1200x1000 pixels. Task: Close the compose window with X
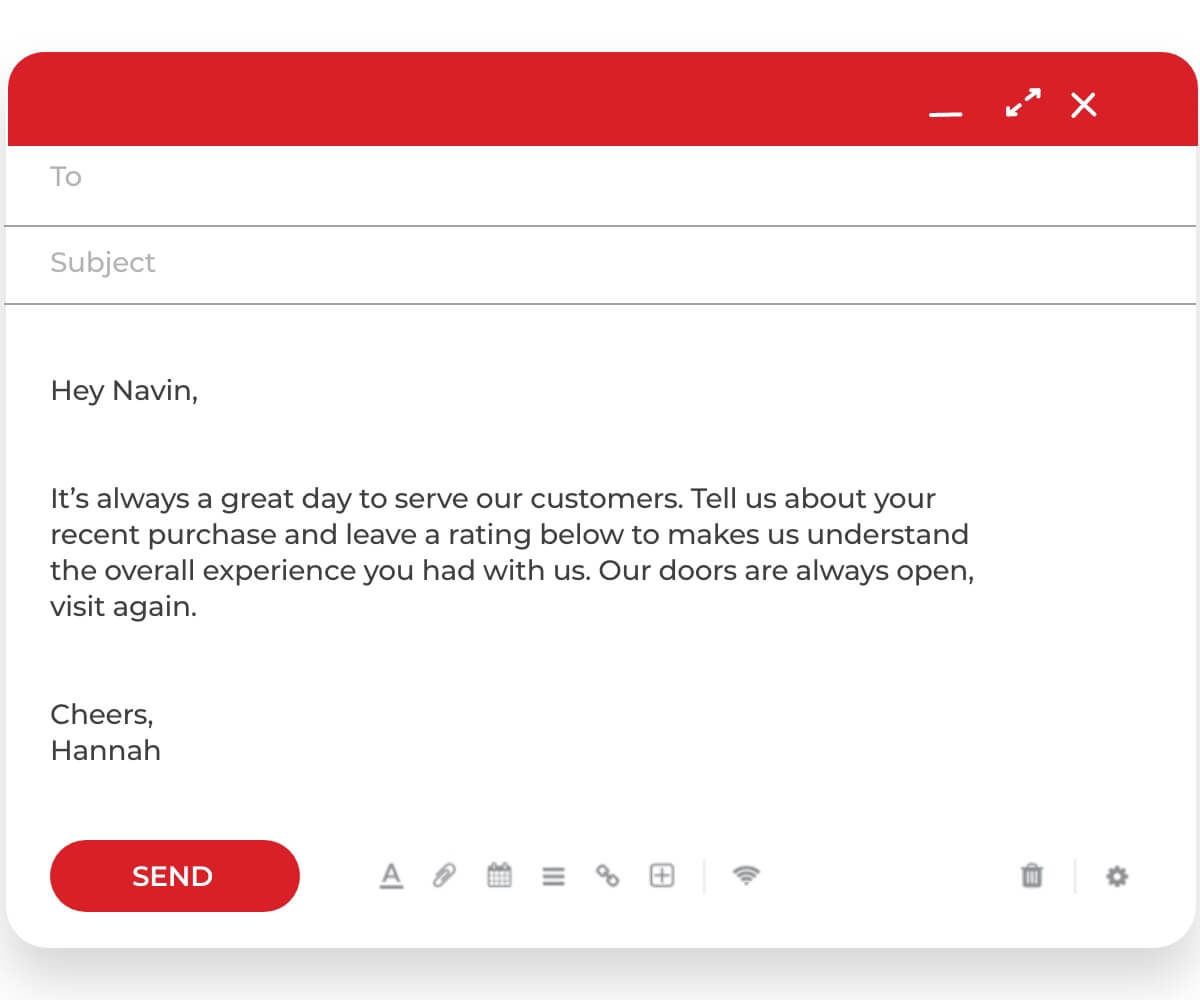point(1083,104)
